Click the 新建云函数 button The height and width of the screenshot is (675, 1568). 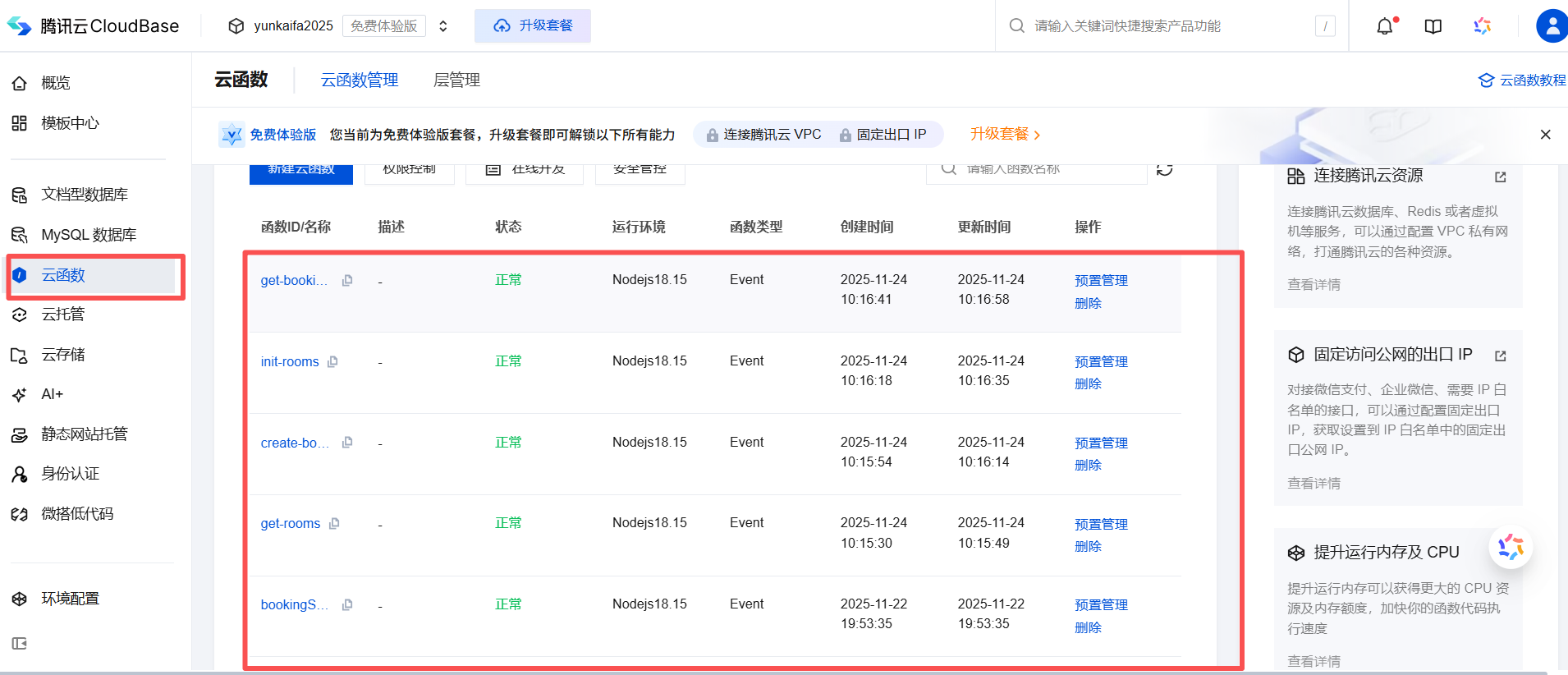click(x=301, y=173)
